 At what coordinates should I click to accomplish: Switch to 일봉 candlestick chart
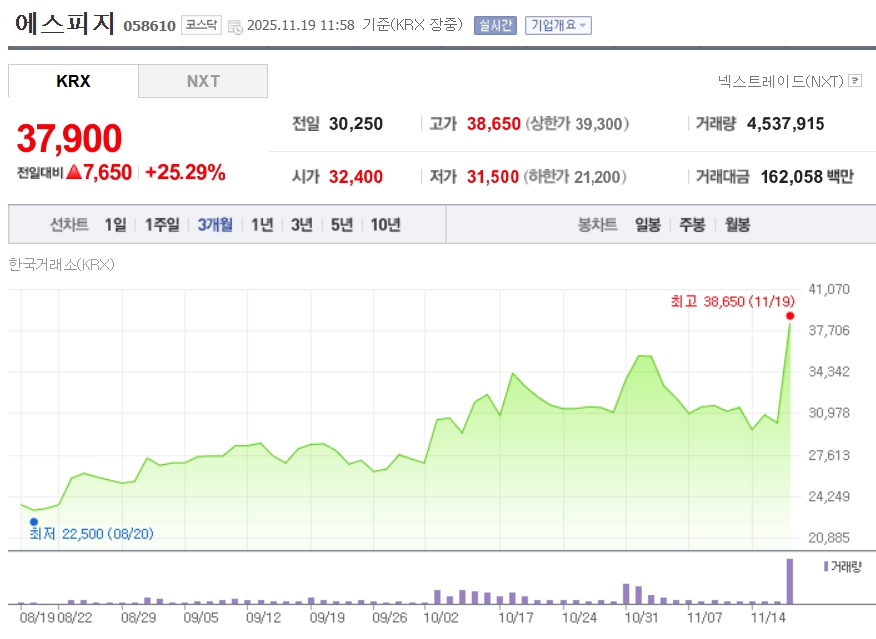(x=647, y=225)
